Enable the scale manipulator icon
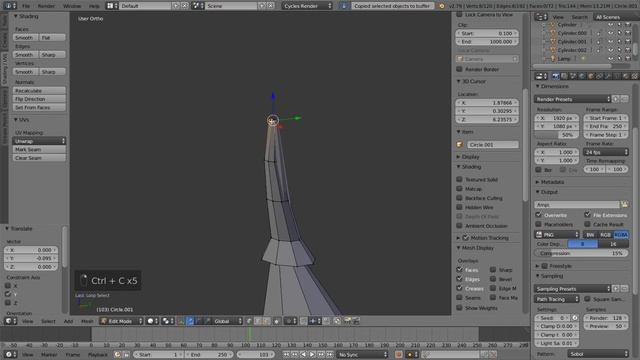 pos(207,321)
